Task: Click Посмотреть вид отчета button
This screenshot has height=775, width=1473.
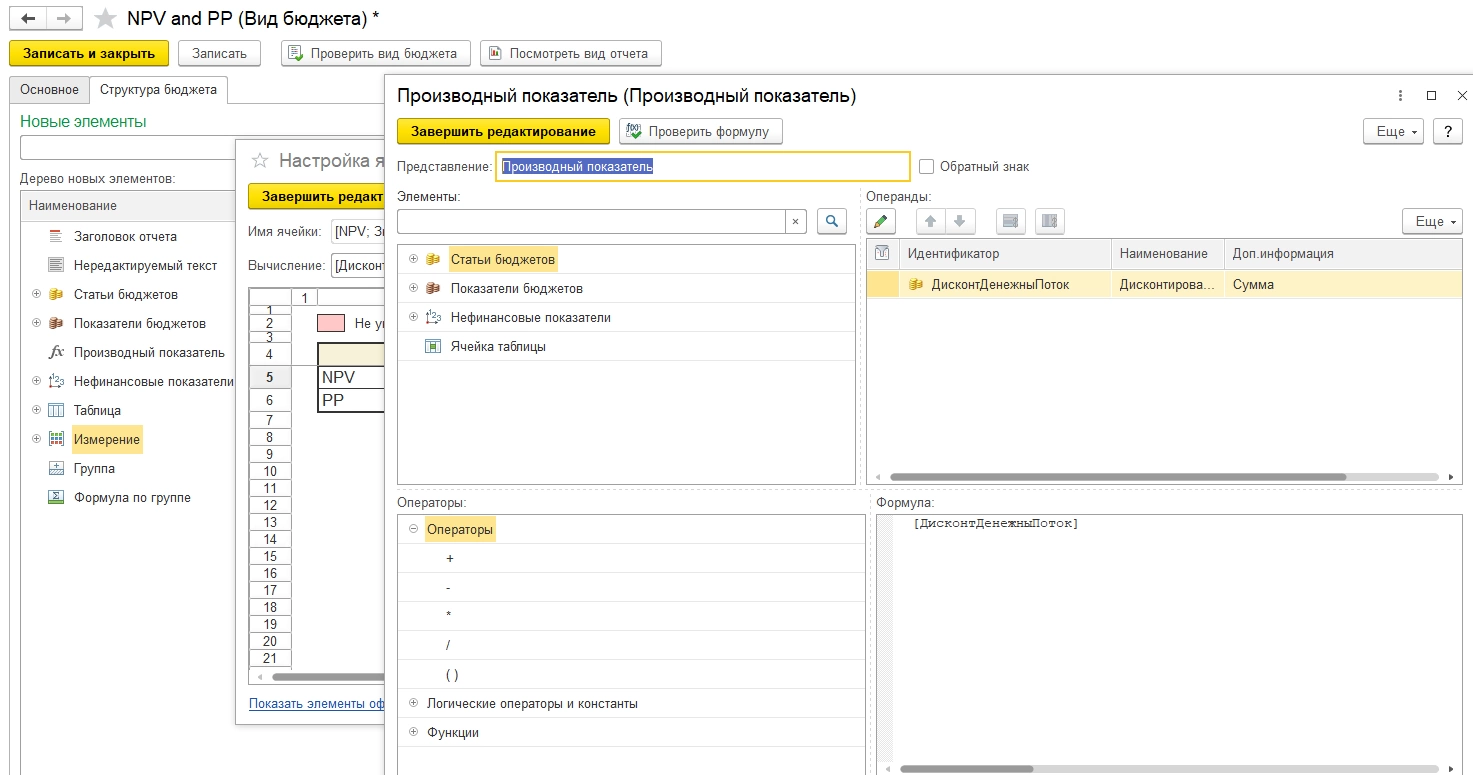Action: point(570,53)
